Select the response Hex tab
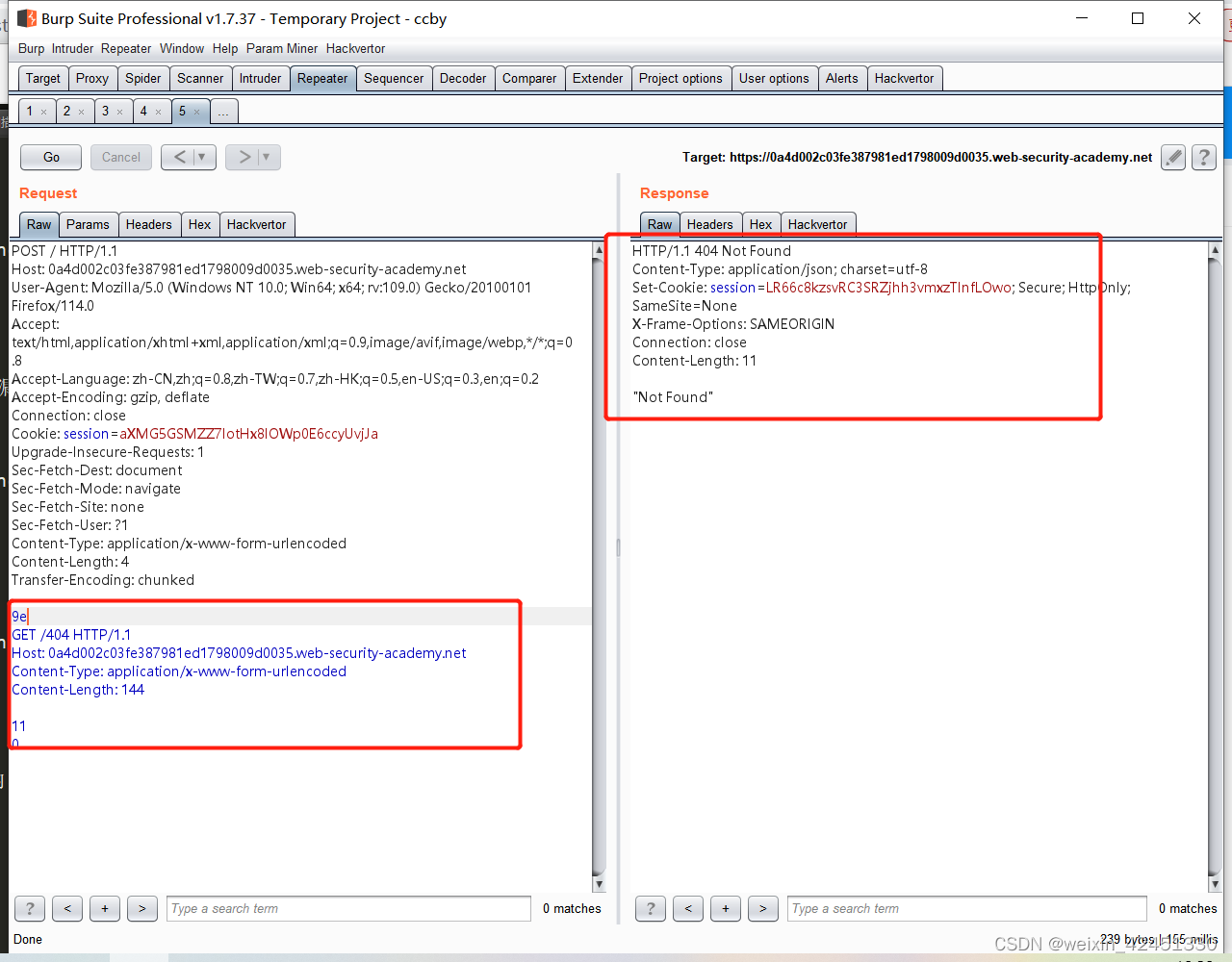The width and height of the screenshot is (1232, 962). point(761,224)
